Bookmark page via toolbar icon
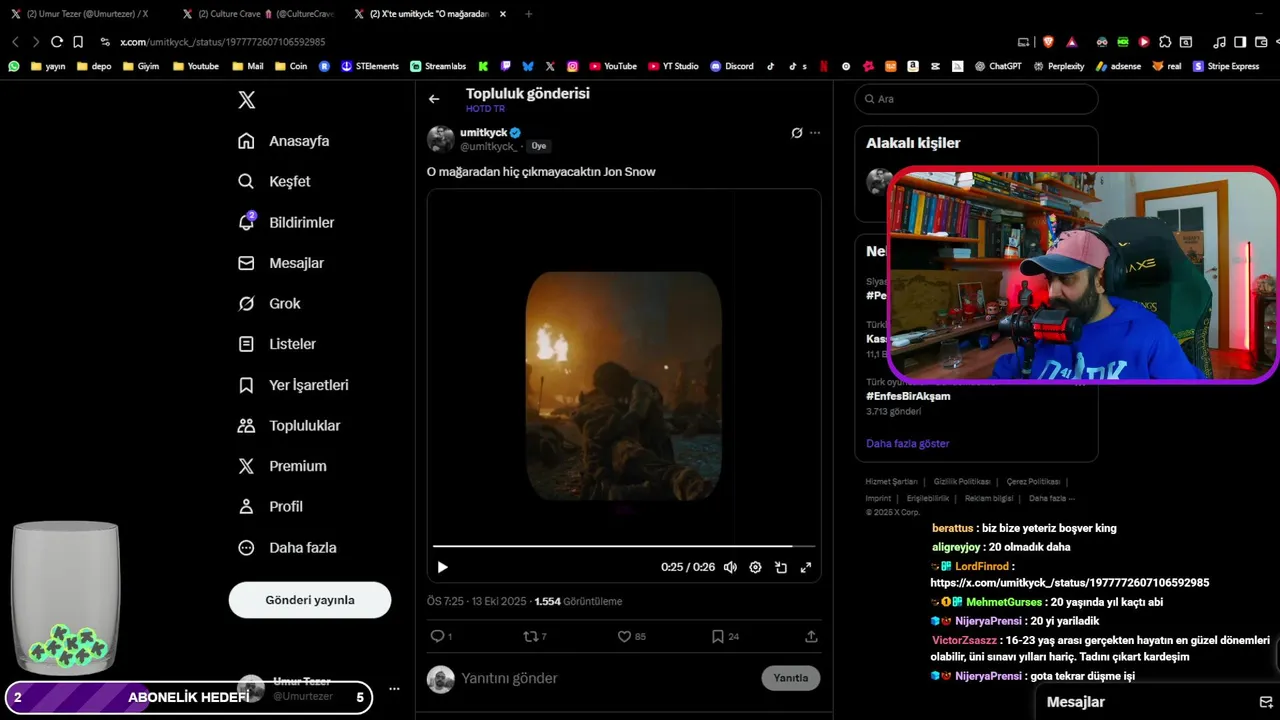This screenshot has height=720, width=1280. 78,42
